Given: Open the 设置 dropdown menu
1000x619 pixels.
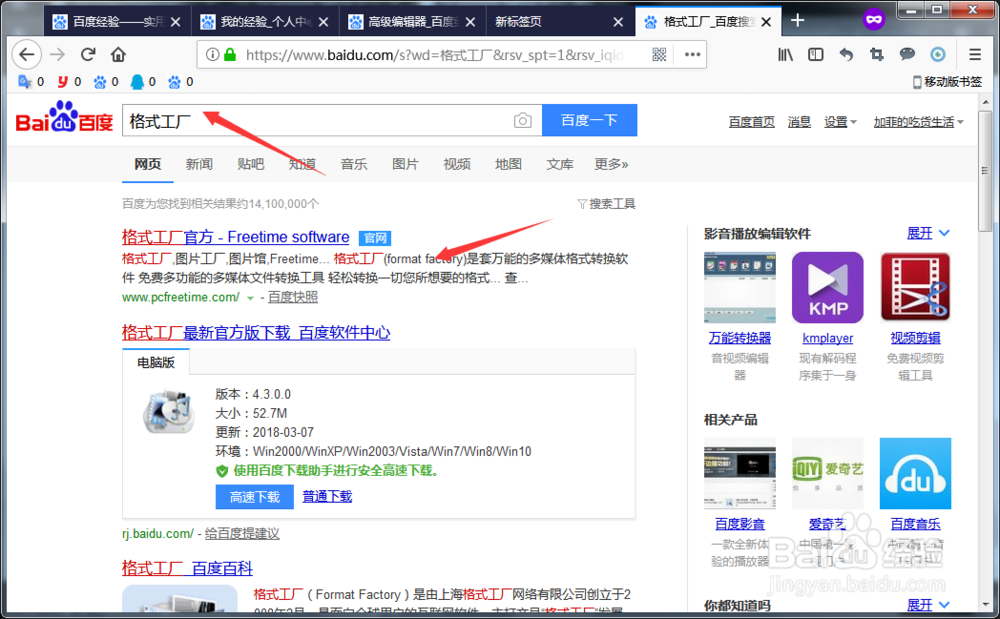Looking at the screenshot, I should [840, 122].
